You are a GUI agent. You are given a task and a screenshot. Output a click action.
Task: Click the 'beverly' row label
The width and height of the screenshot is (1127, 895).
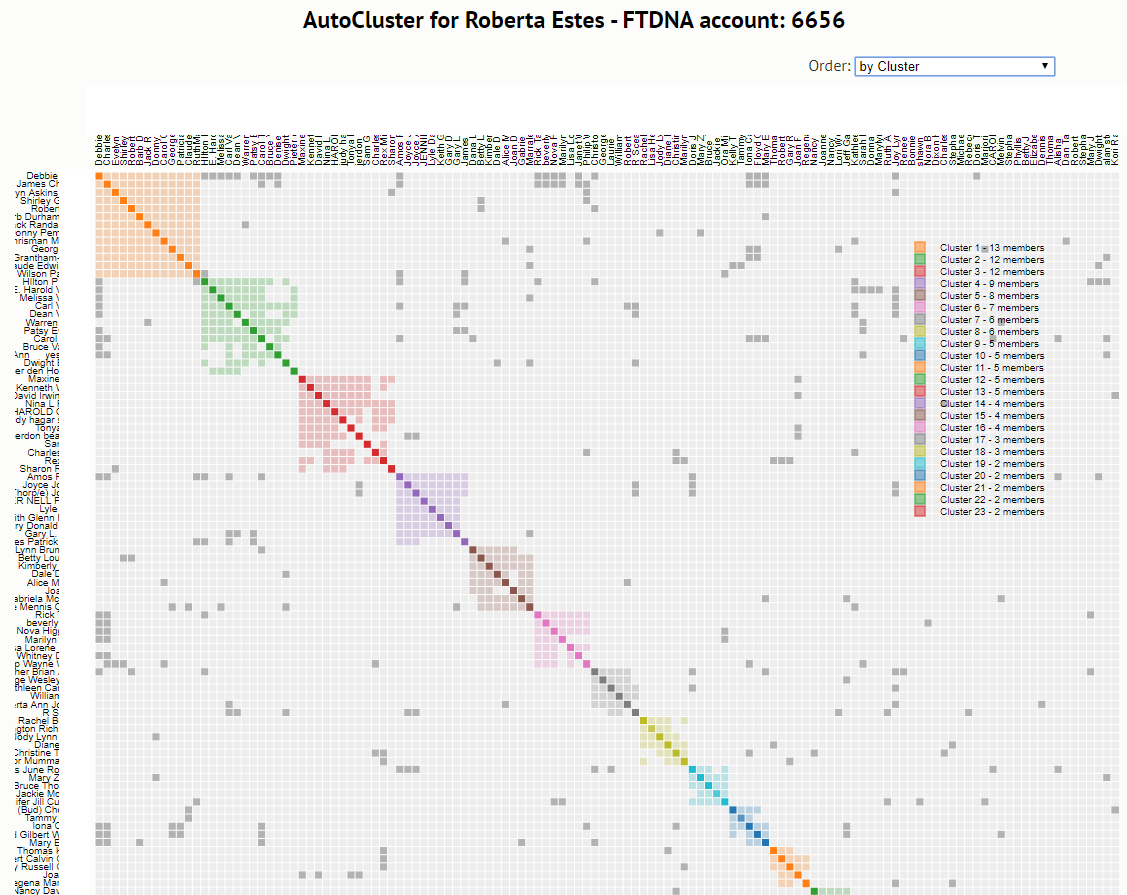point(42,623)
